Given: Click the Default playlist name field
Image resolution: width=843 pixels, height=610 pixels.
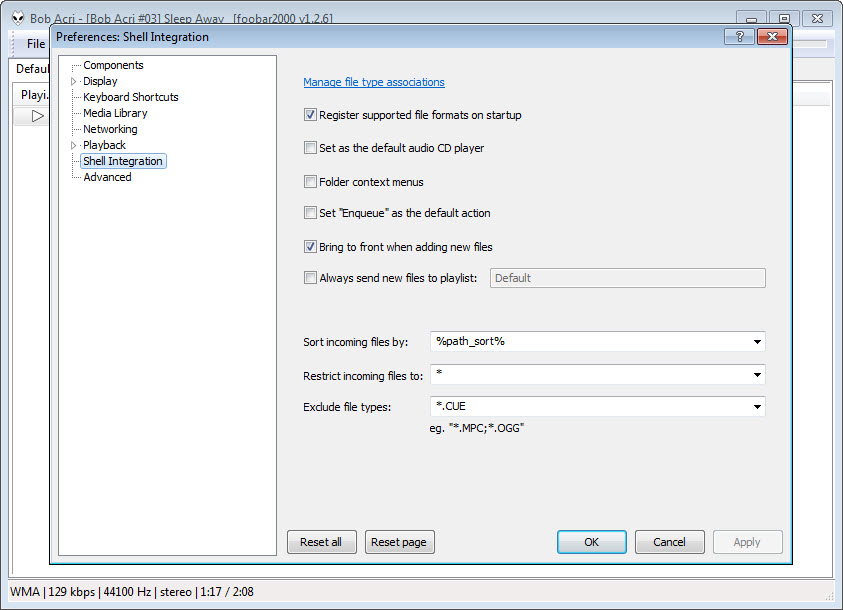Looking at the screenshot, I should click(627, 278).
